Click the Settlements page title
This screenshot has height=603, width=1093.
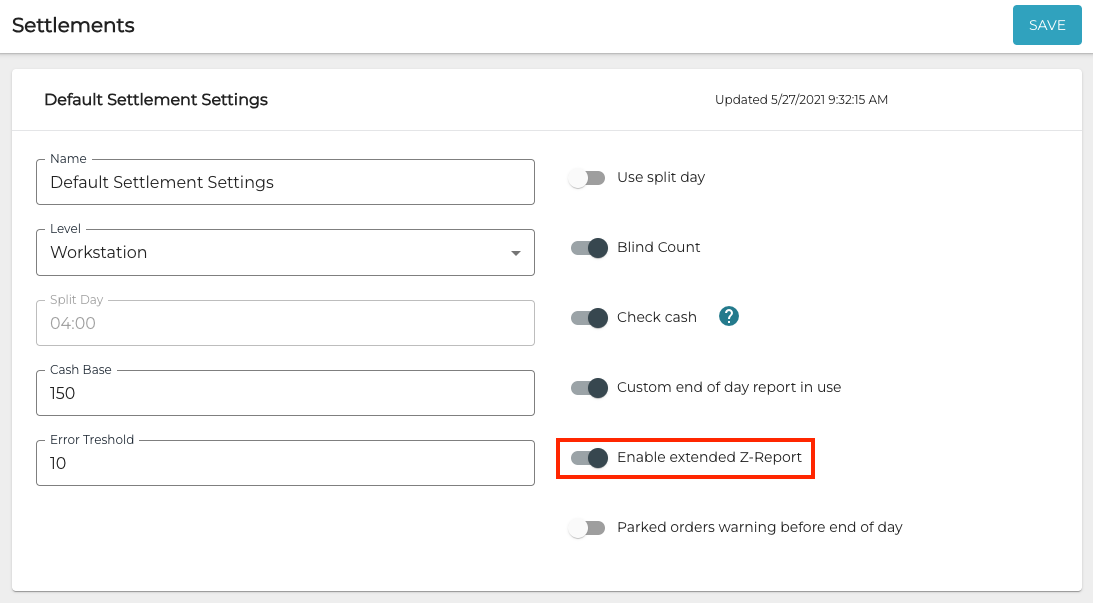73,25
